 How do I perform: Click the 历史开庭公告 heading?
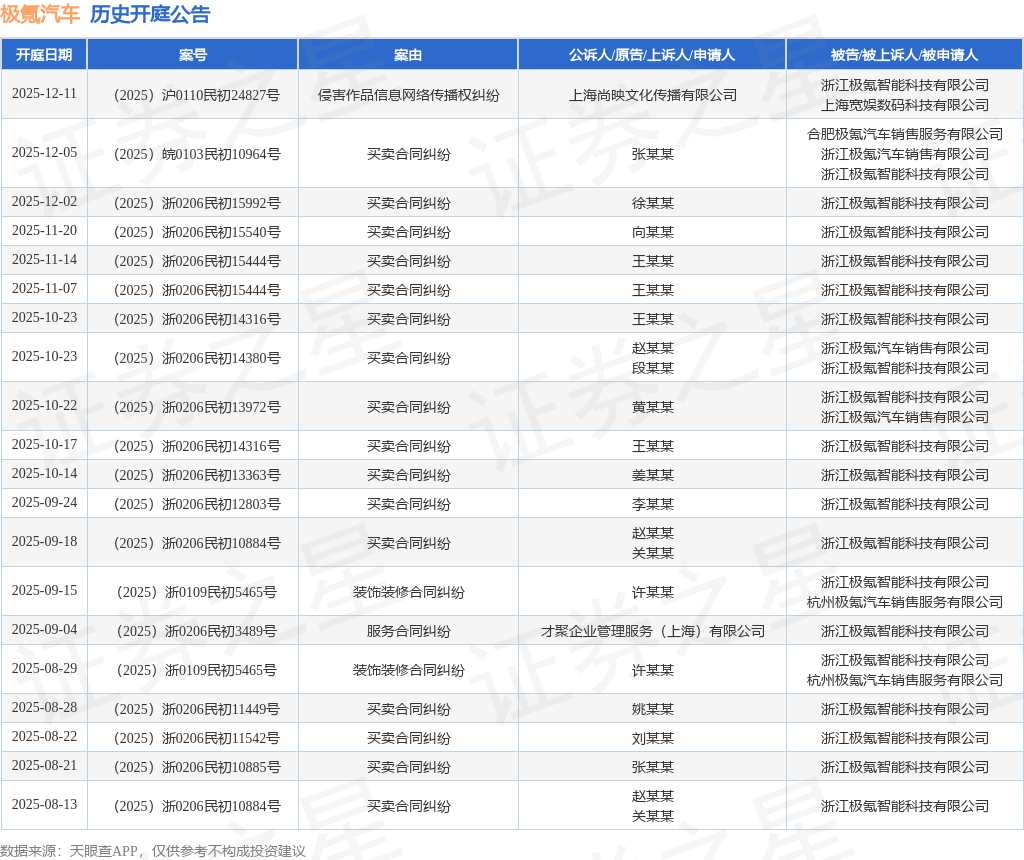(x=150, y=14)
